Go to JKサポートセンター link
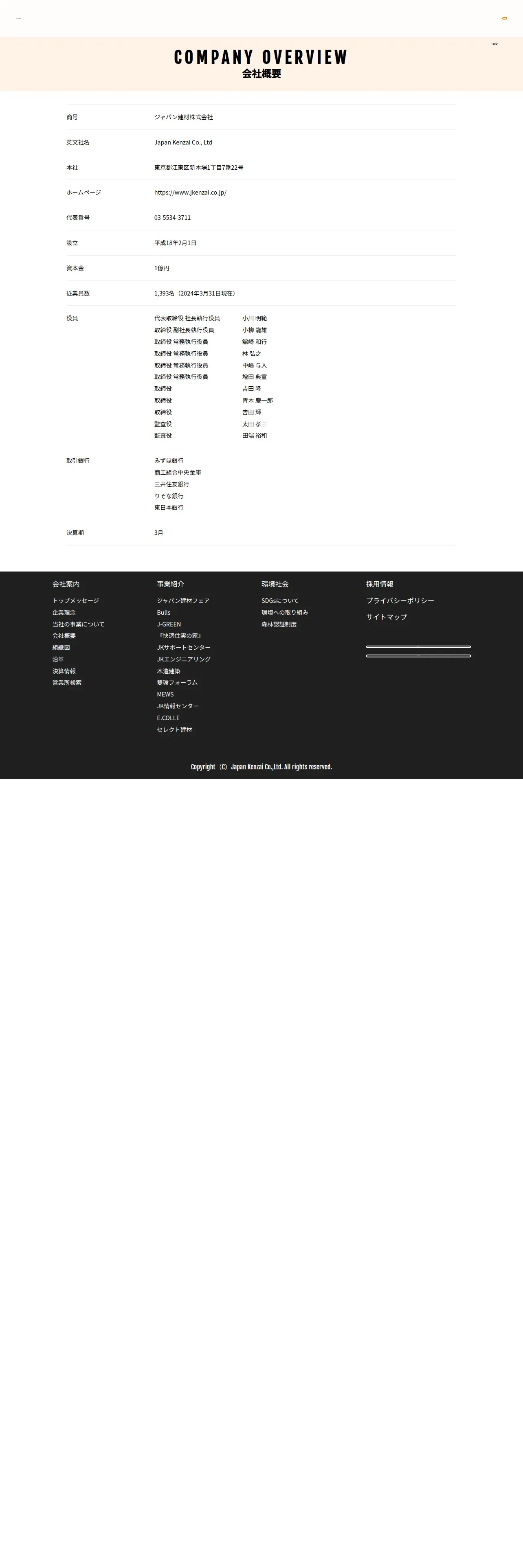This screenshot has height=1568, width=523. coord(184,648)
